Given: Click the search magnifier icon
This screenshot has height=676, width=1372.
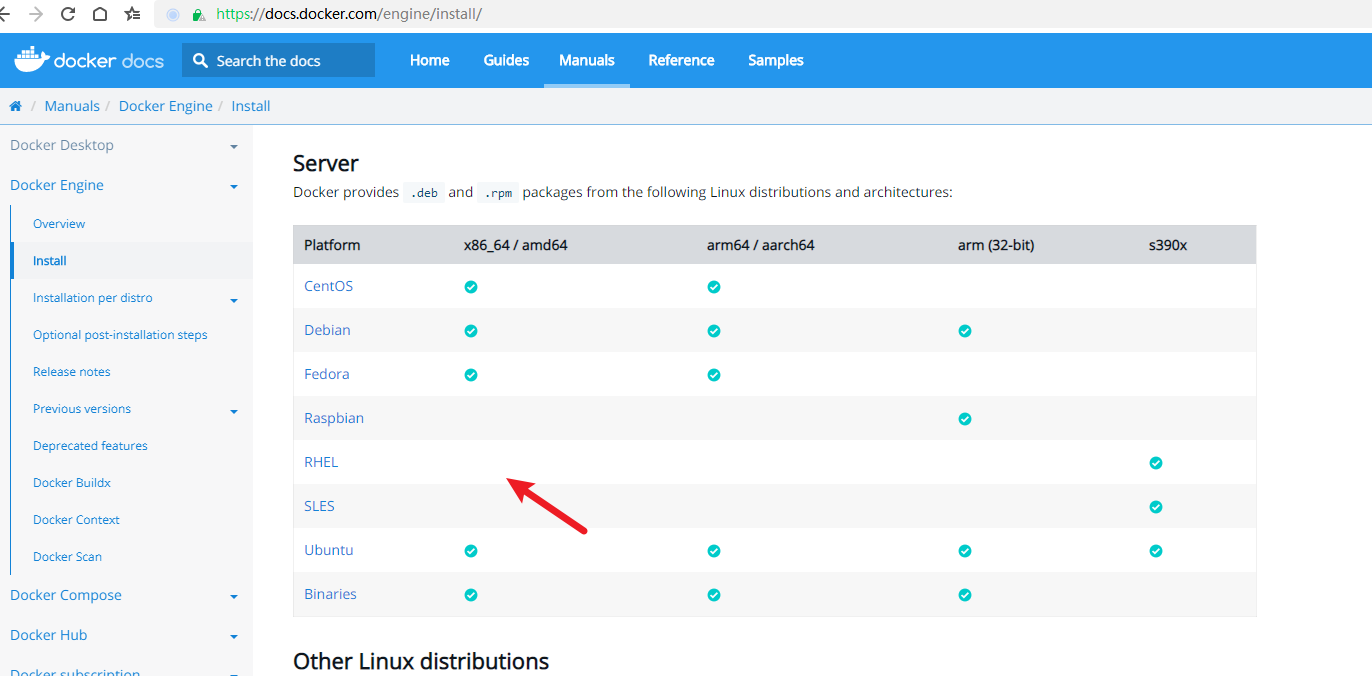Looking at the screenshot, I should (x=201, y=61).
